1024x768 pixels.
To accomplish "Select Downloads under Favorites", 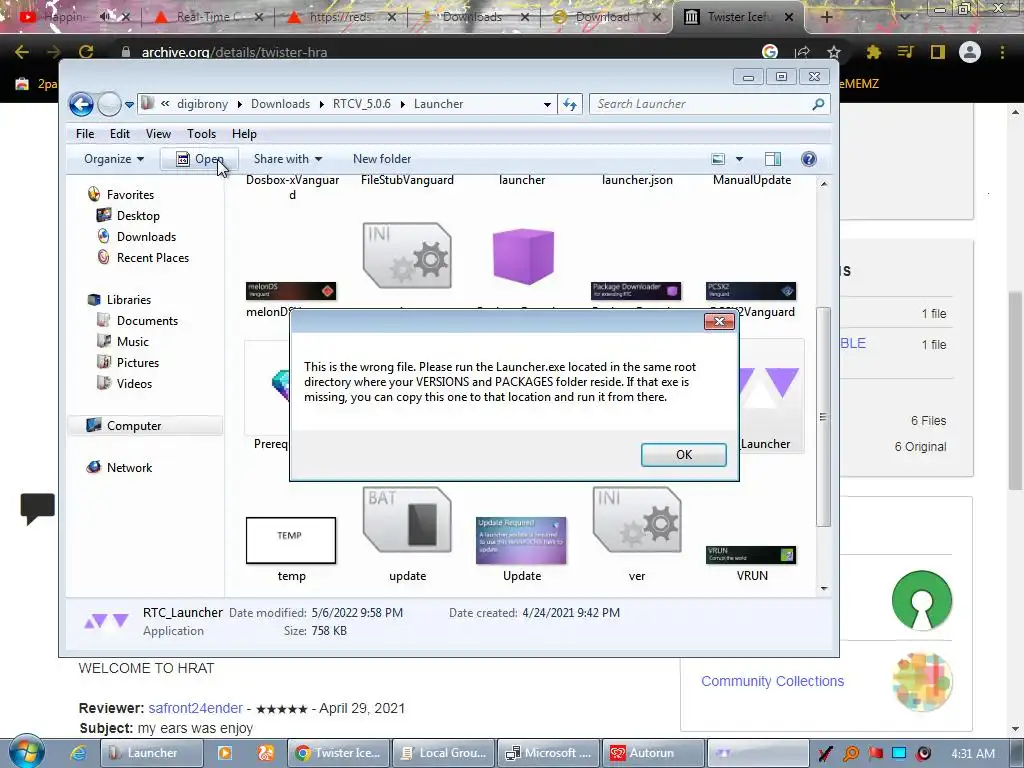I will (x=146, y=236).
